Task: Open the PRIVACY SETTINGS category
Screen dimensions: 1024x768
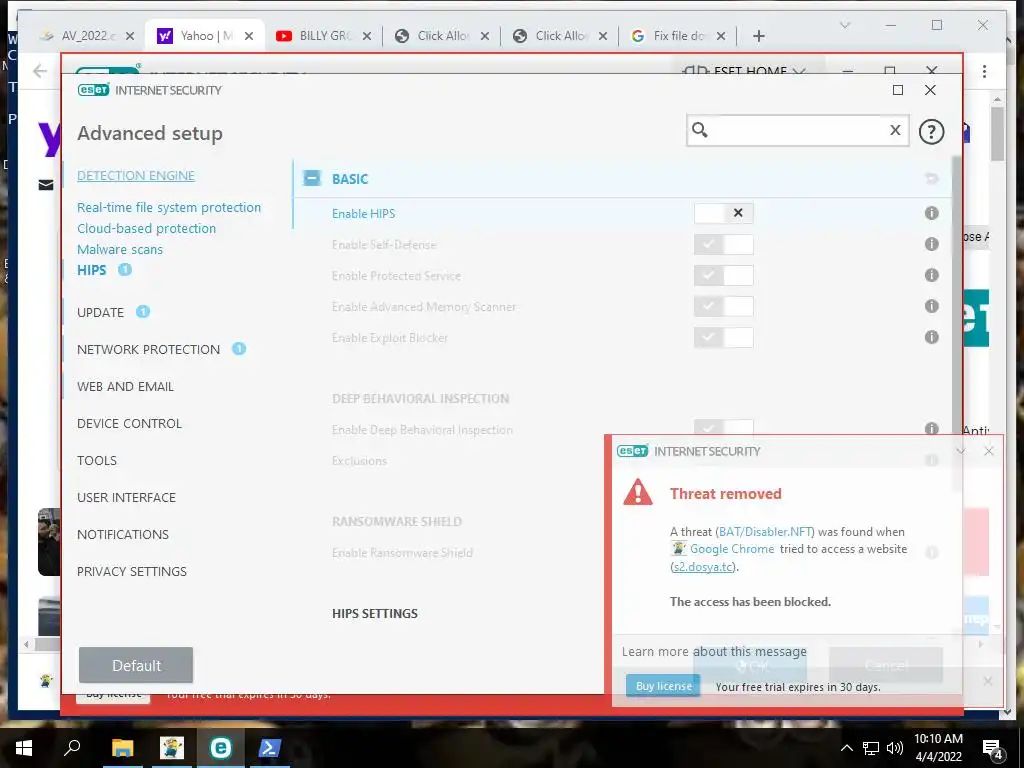Action: click(x=132, y=571)
